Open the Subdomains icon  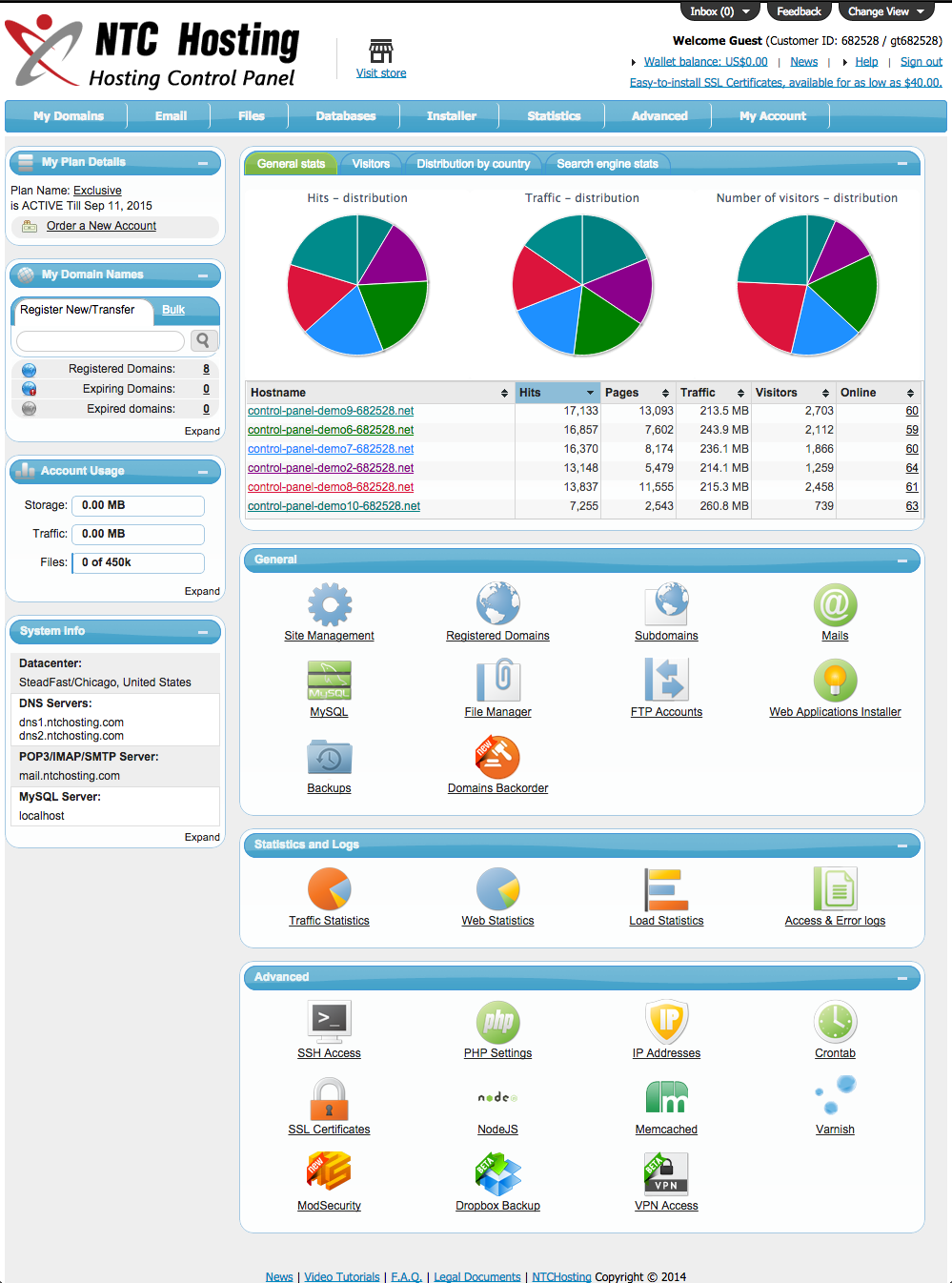click(x=667, y=604)
